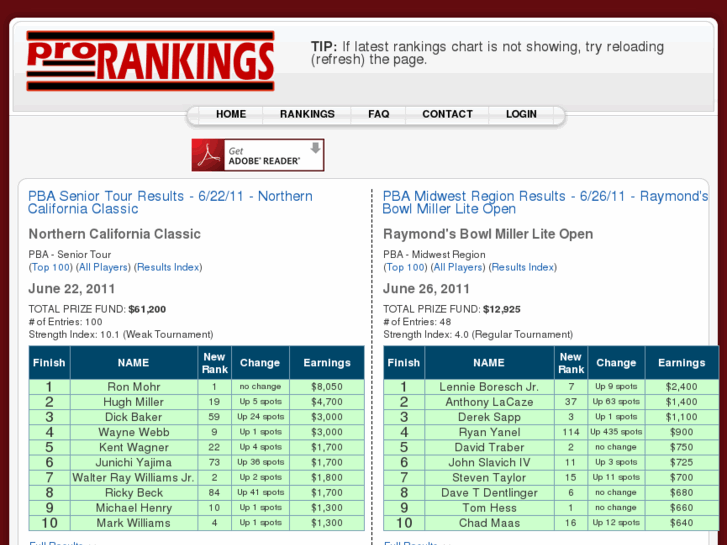Click the $640 earnings cell

682,523
